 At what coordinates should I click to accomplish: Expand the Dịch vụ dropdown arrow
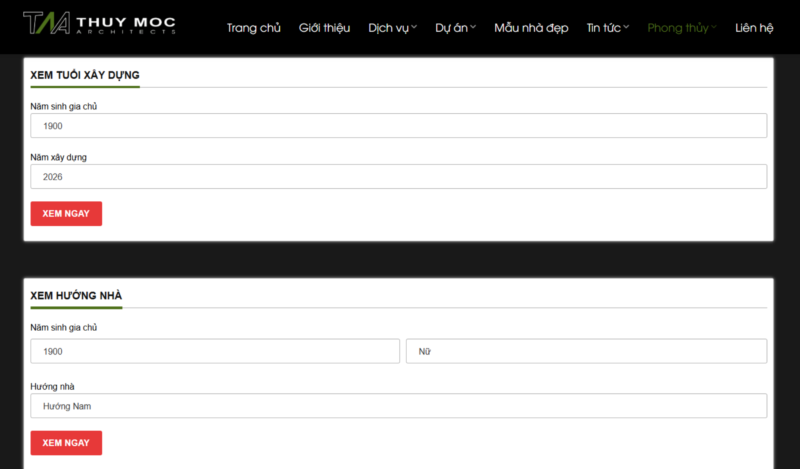click(414, 27)
